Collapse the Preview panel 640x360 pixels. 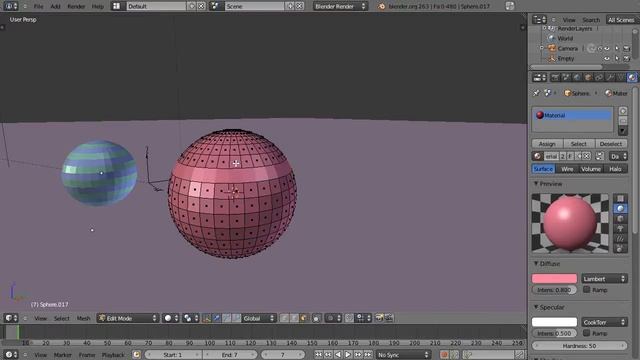(536, 184)
